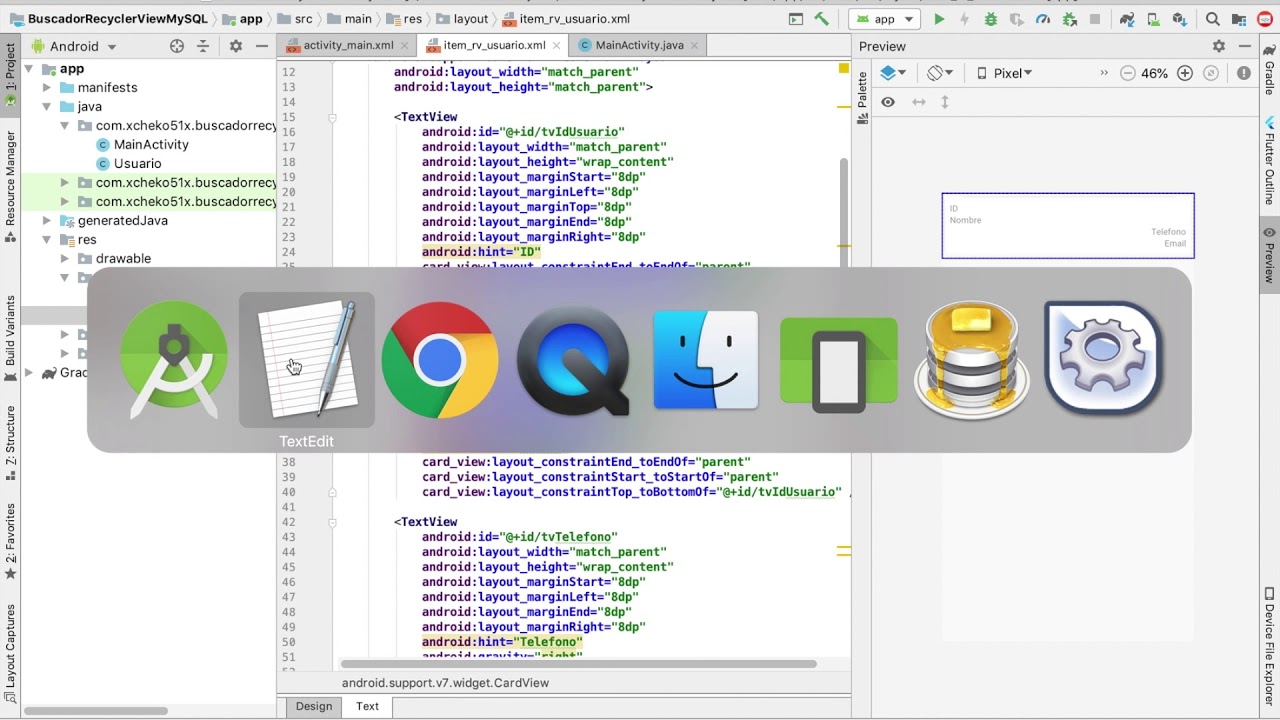Viewport: 1280px width, 720px height.
Task: Open the SDK Manager icon
Action: click(x=1179, y=19)
